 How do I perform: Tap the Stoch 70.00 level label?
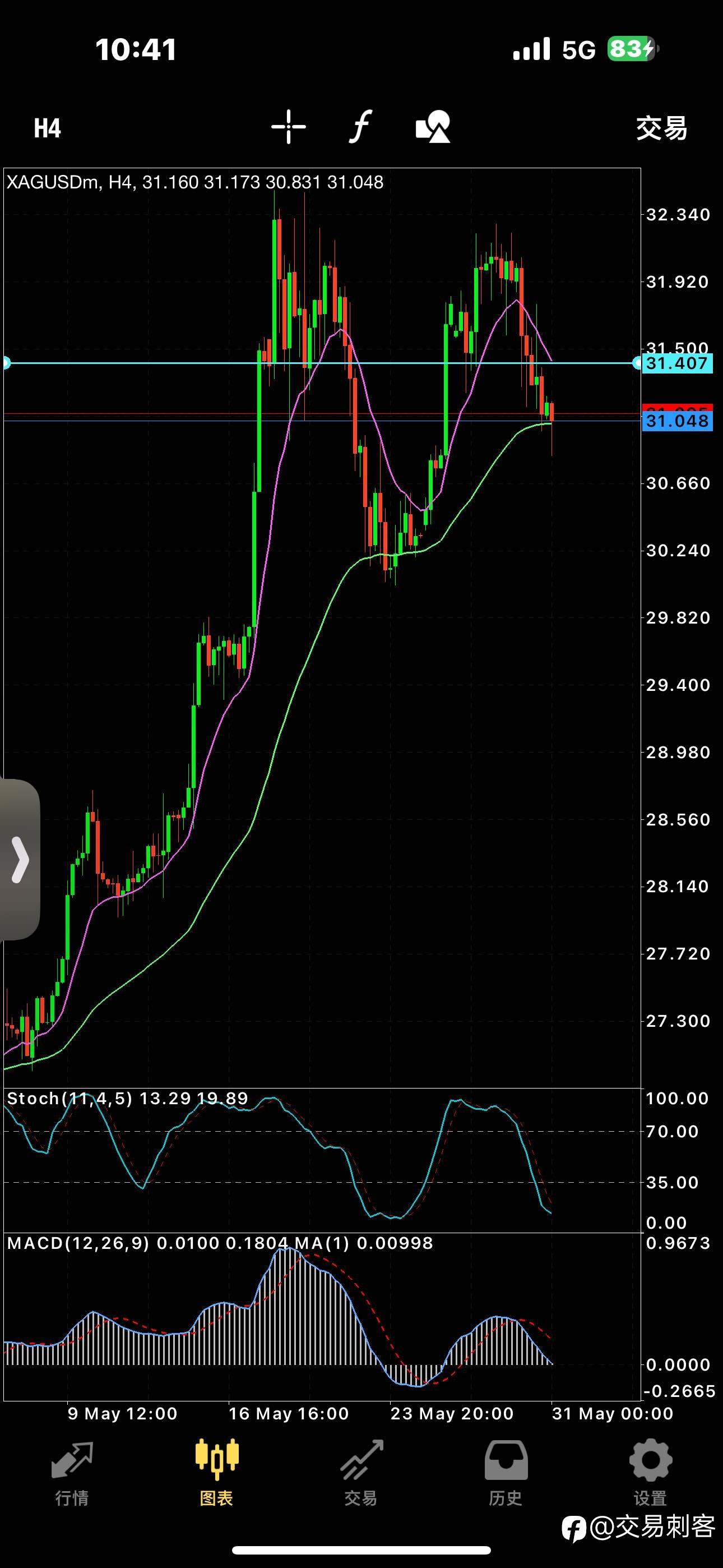click(673, 1132)
